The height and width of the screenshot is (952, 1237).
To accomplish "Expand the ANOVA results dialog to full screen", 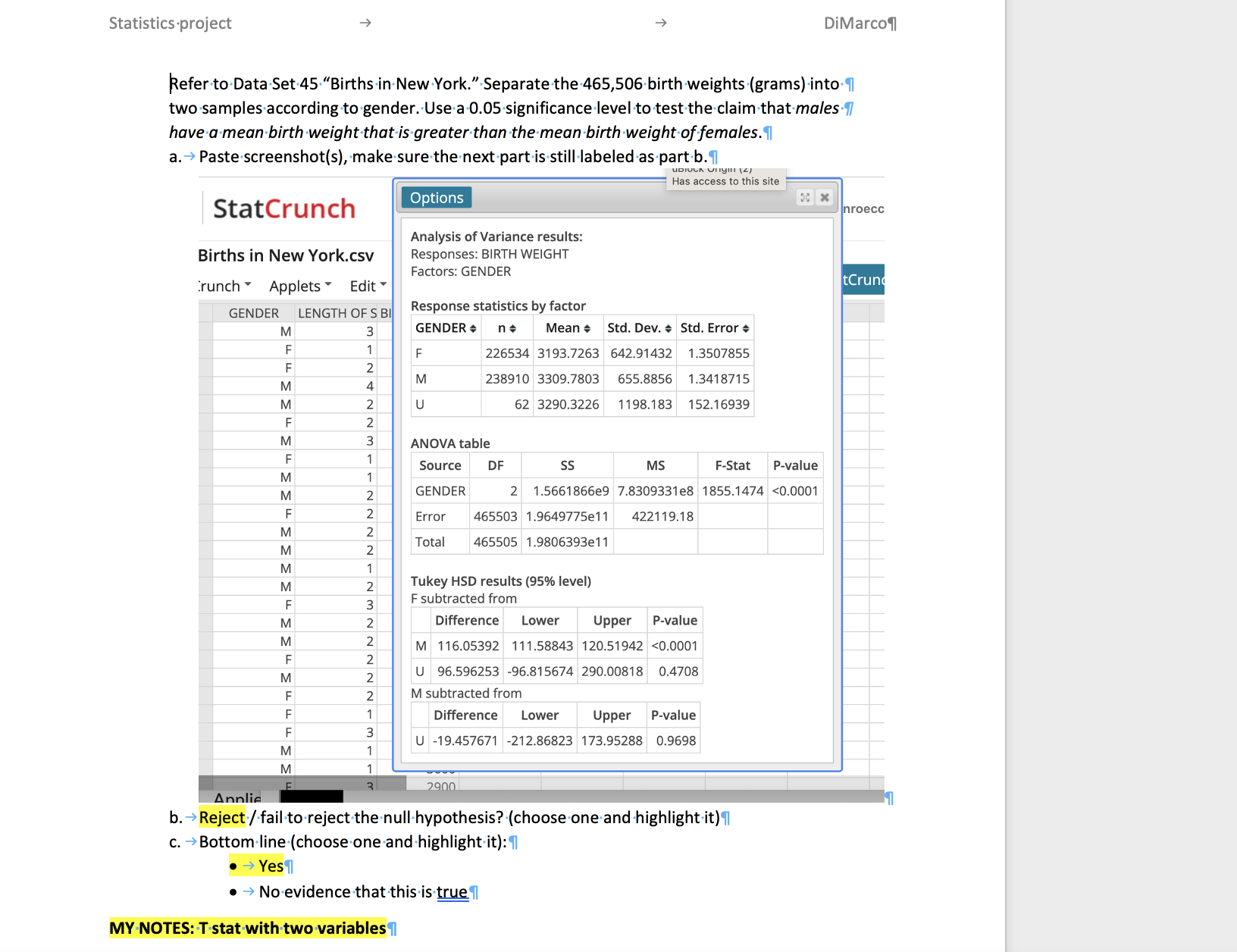I will click(804, 197).
